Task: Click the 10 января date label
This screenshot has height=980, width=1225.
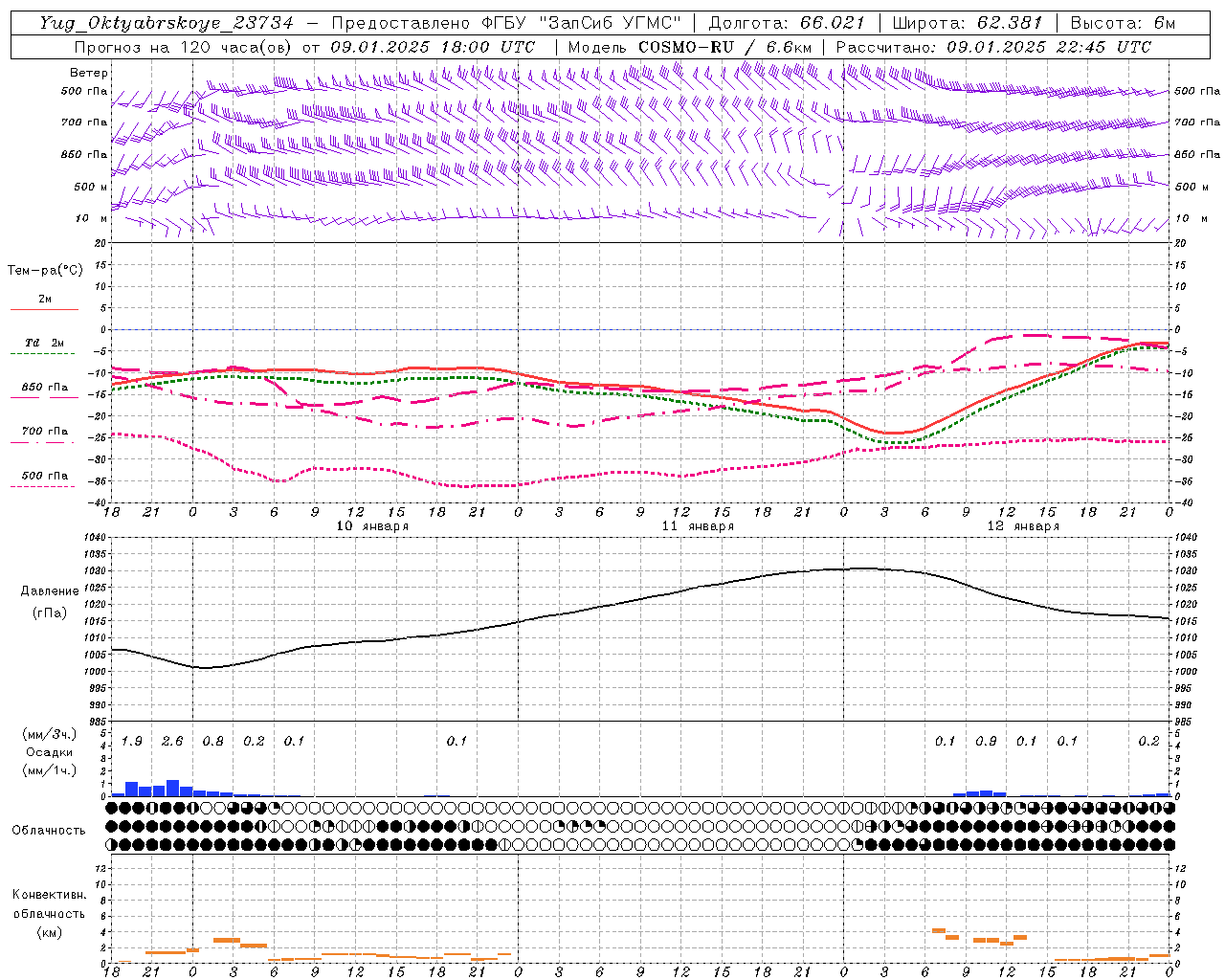Action: (372, 526)
